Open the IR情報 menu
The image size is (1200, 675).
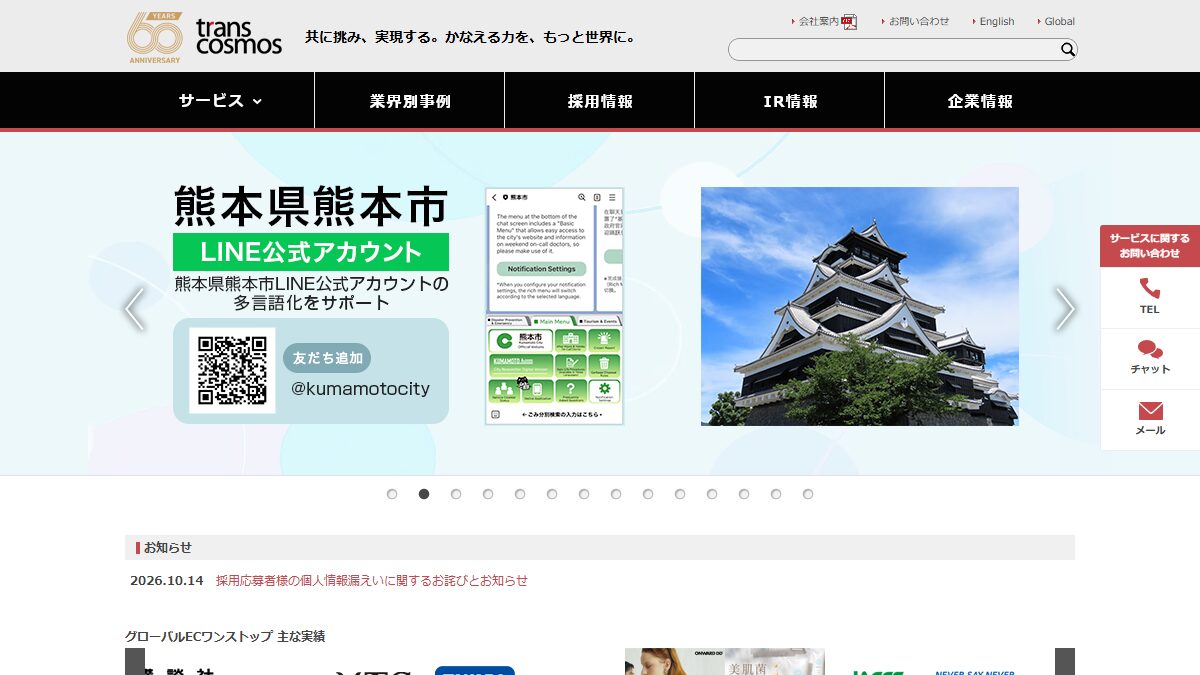(x=790, y=101)
